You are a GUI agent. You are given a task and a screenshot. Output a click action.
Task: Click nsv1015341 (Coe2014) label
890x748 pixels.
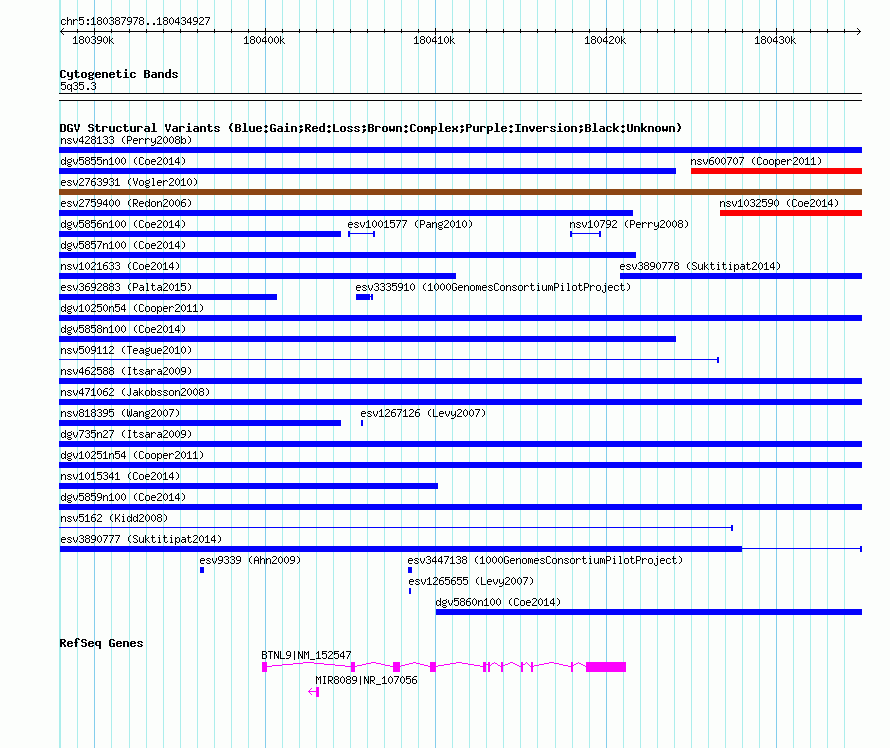(x=120, y=476)
